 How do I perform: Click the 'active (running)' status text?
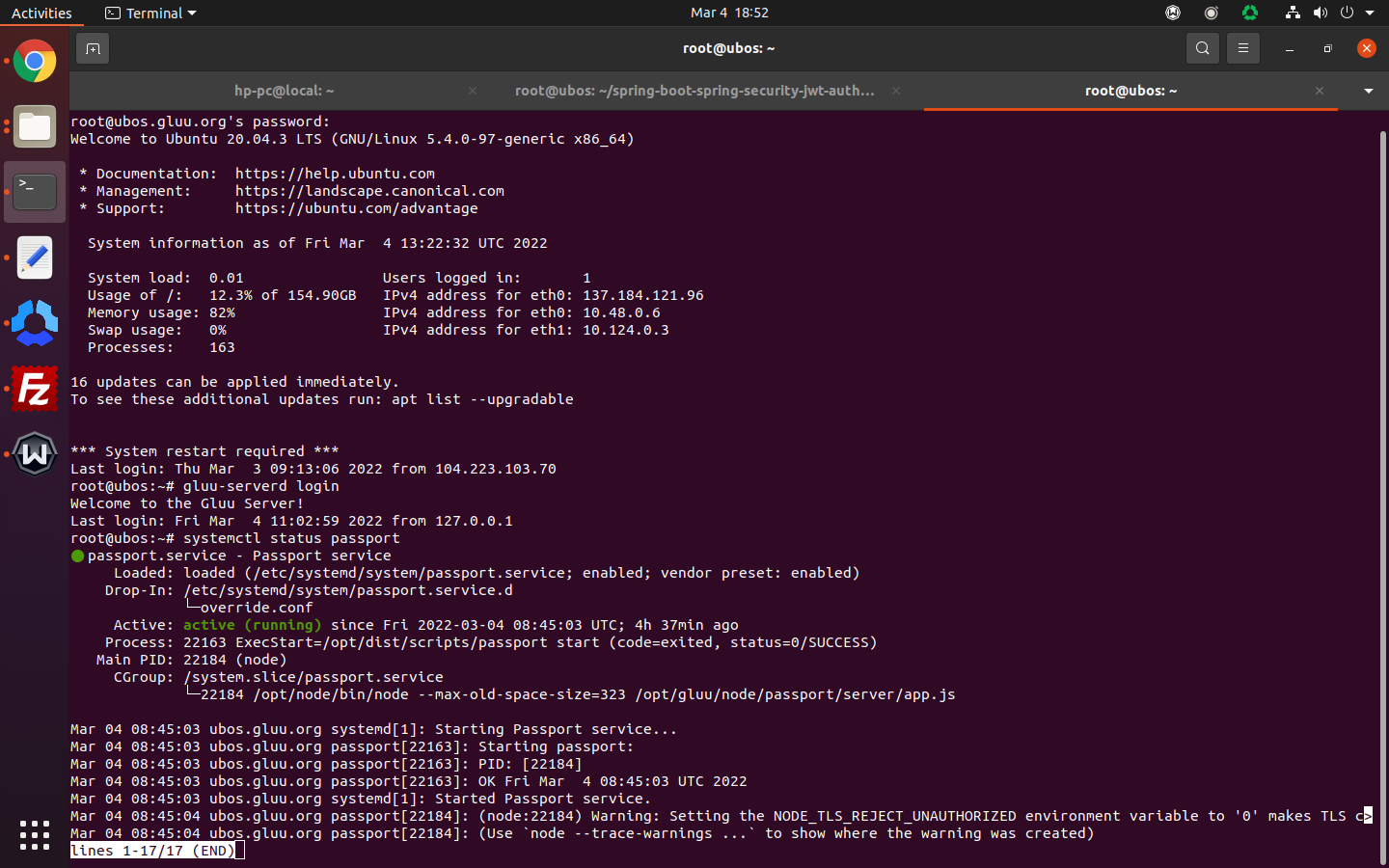pos(252,625)
